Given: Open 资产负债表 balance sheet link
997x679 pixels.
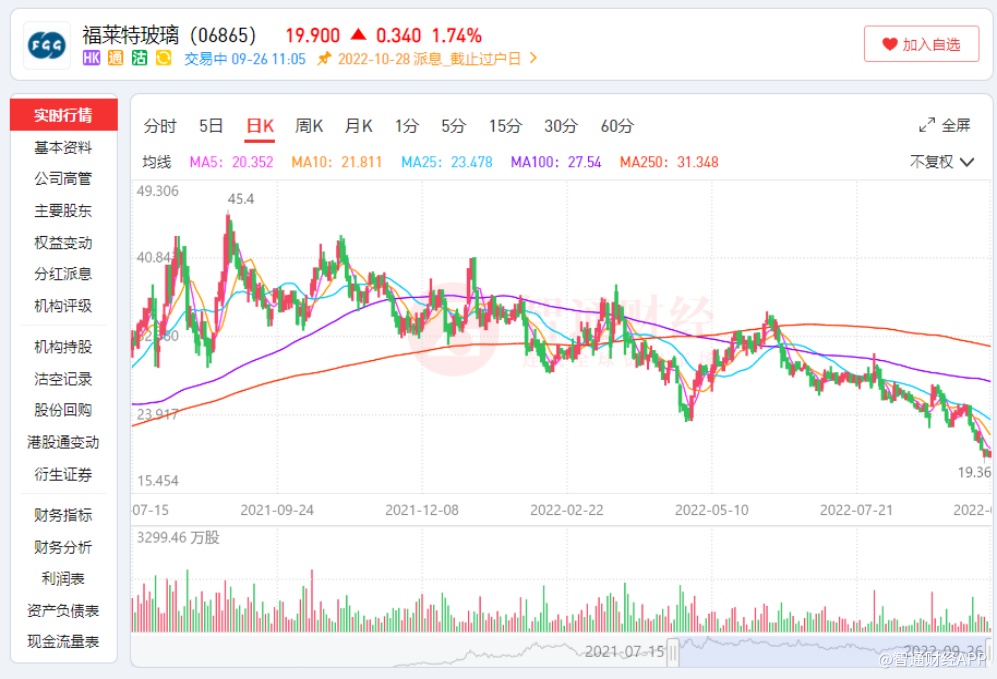Looking at the screenshot, I should coord(63,610).
